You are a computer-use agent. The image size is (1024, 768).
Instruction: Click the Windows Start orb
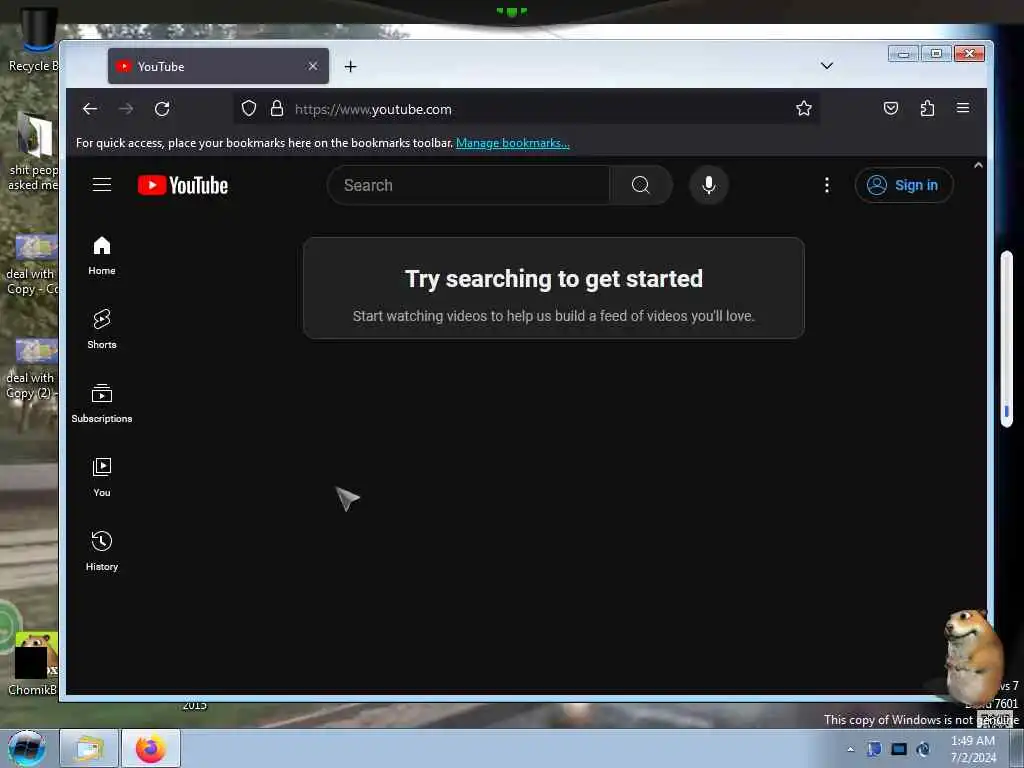click(x=27, y=748)
